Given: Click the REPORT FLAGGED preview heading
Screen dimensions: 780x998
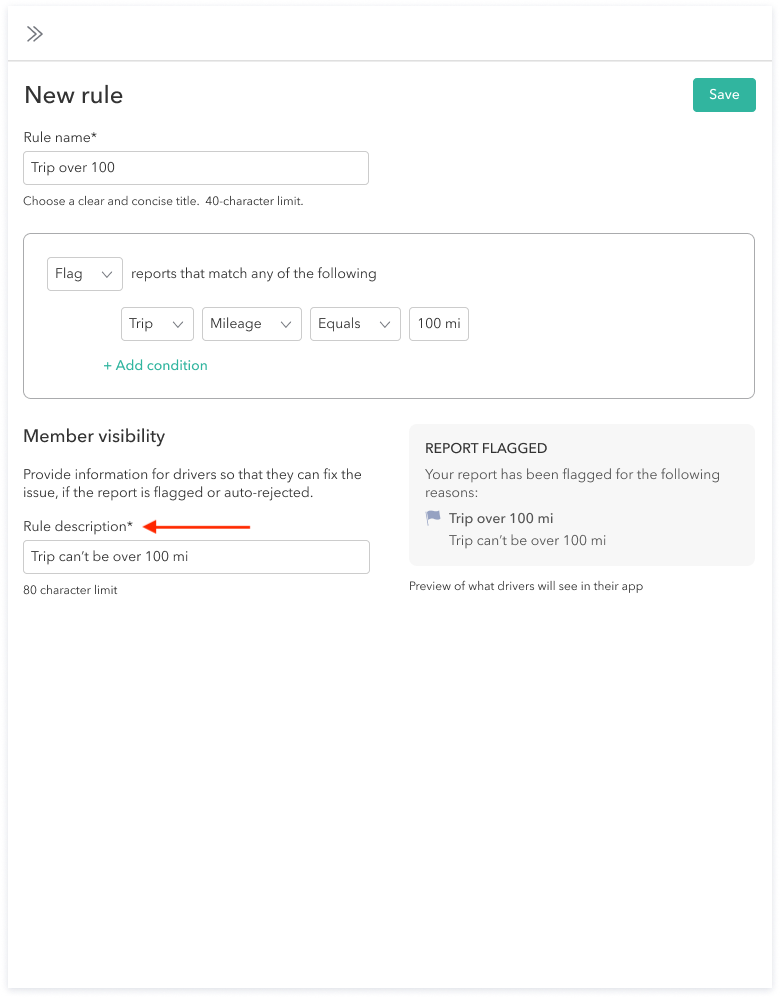Looking at the screenshot, I should pyautogui.click(x=486, y=449).
